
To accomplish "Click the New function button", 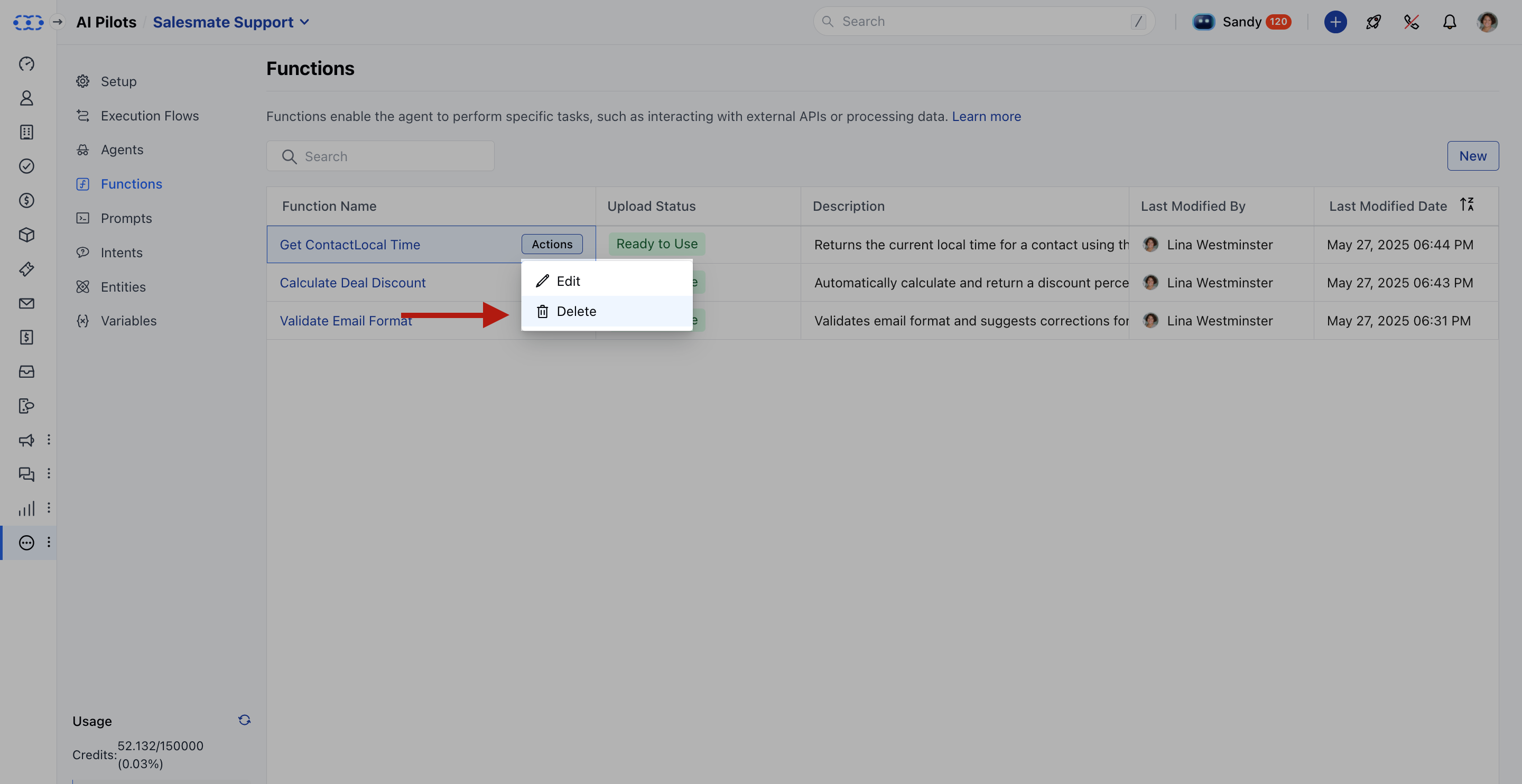I will (x=1472, y=156).
